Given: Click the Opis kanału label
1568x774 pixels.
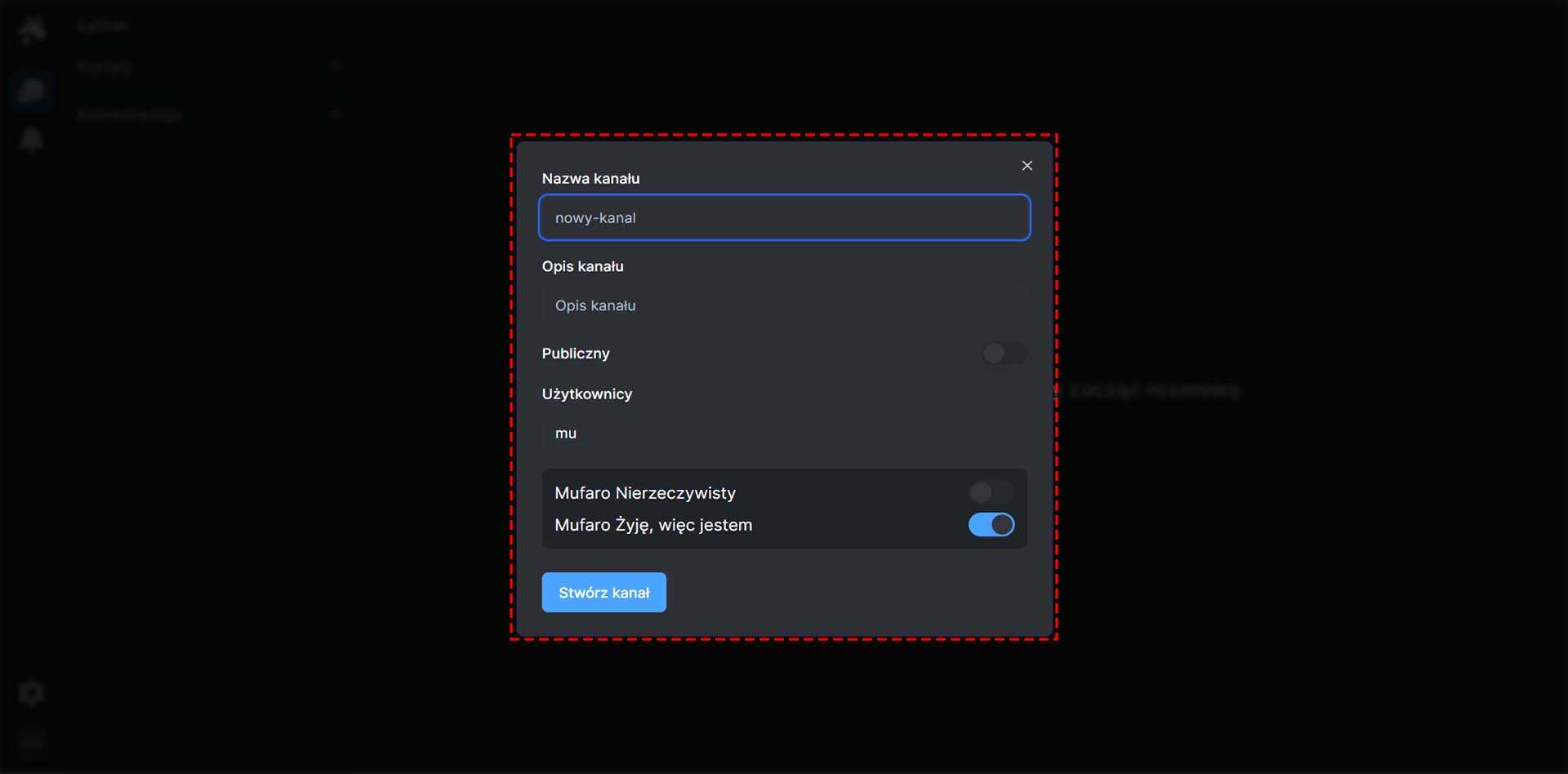Looking at the screenshot, I should [x=582, y=267].
